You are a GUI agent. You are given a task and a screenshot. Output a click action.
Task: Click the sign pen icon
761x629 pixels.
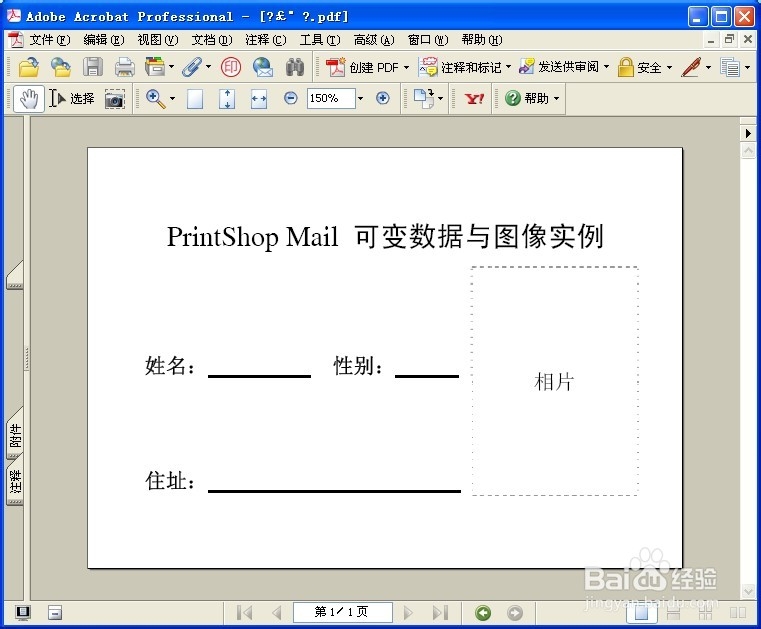click(691, 67)
